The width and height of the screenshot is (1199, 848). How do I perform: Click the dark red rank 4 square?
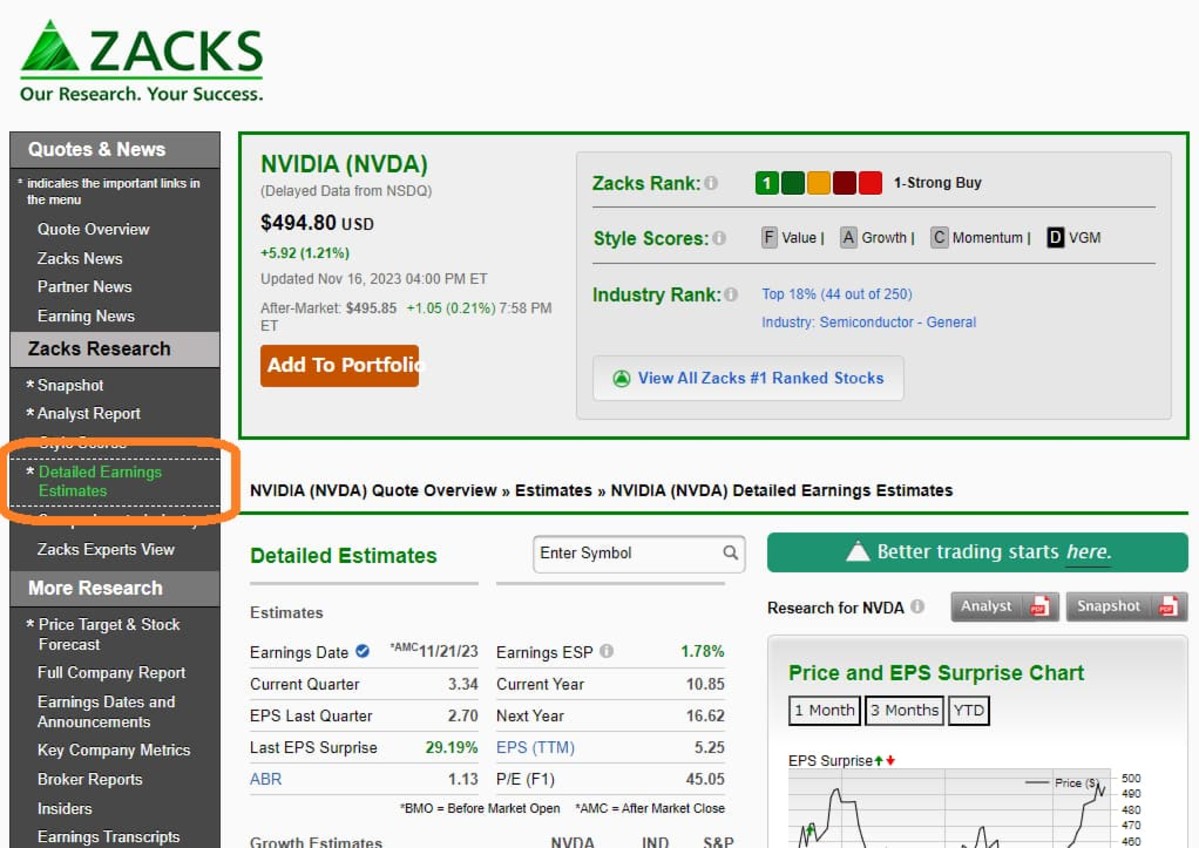[844, 183]
